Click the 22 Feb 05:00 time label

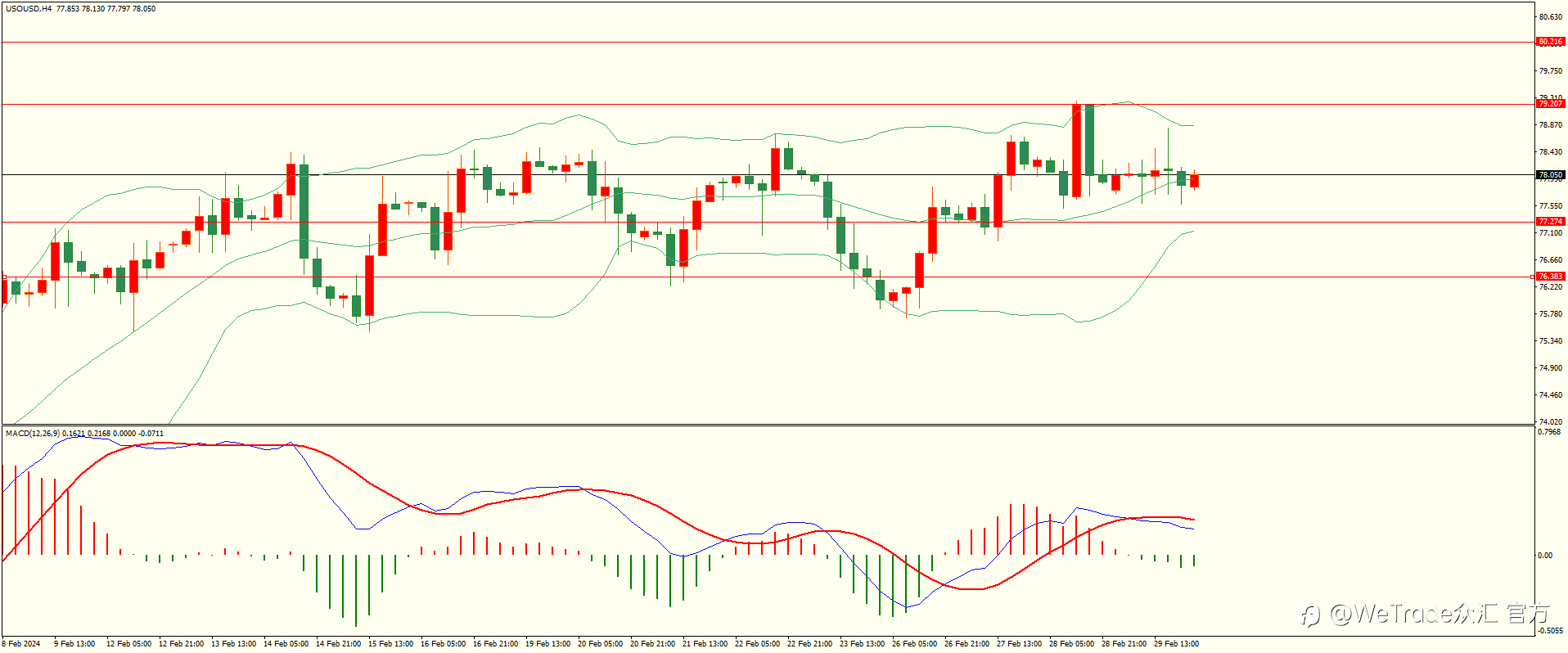[757, 644]
